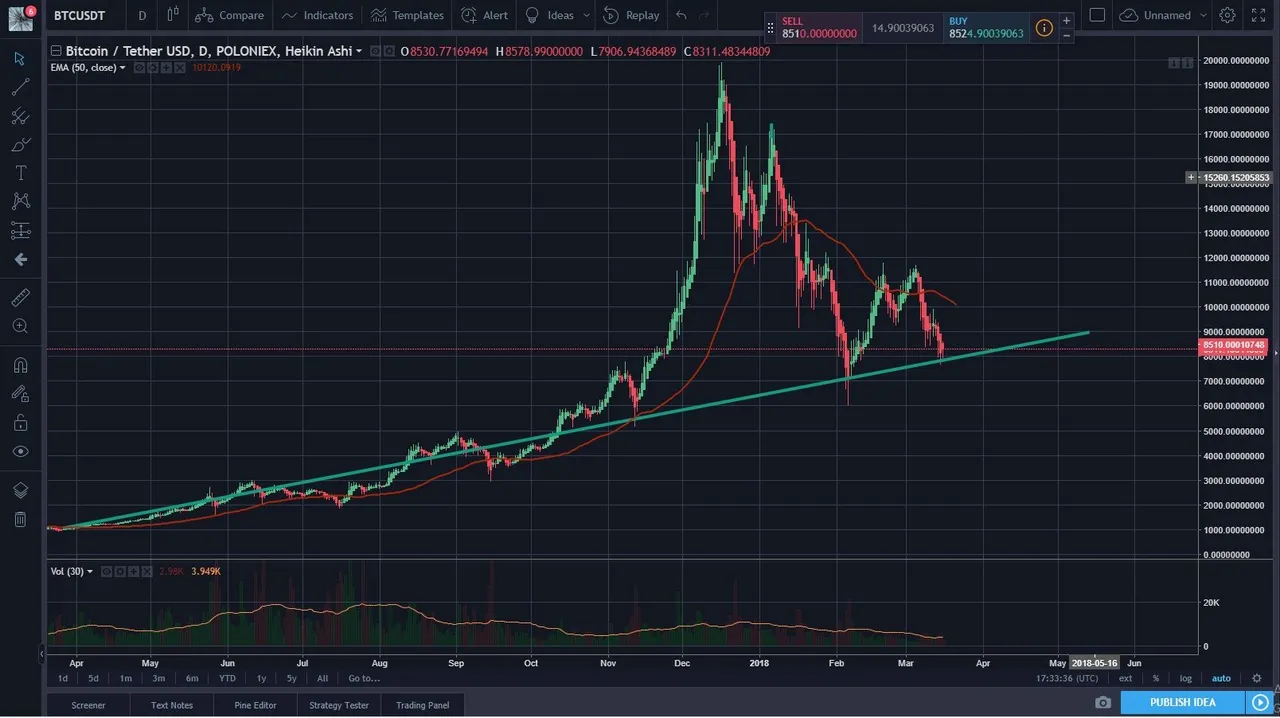Open the Strategy Tester tab
The image size is (1280, 718).
pyautogui.click(x=339, y=705)
